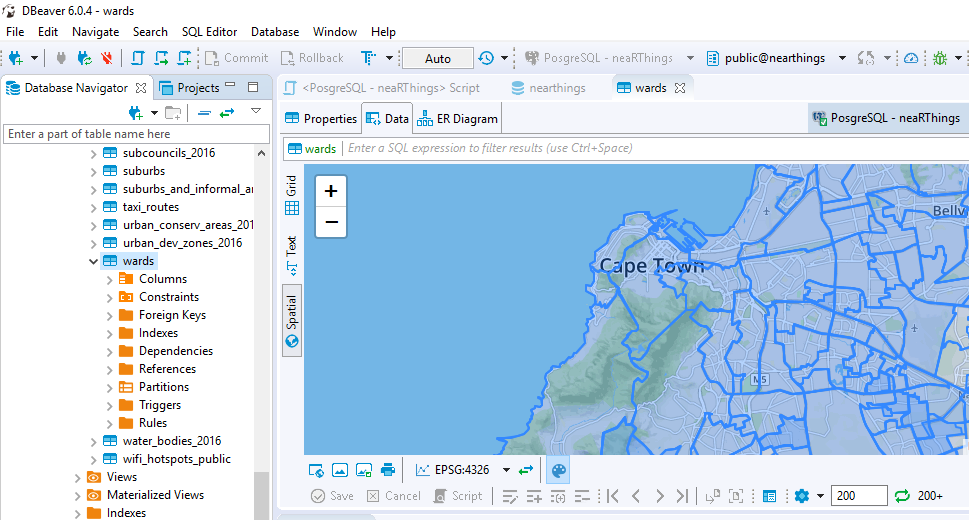Expand the taxi_routes table node
The height and width of the screenshot is (520, 969).
pos(93,207)
